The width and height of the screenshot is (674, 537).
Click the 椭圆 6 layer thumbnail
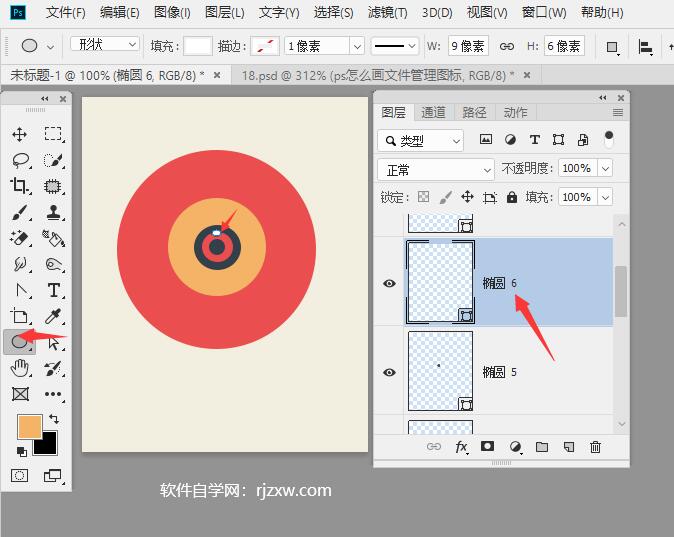pyautogui.click(x=440, y=282)
